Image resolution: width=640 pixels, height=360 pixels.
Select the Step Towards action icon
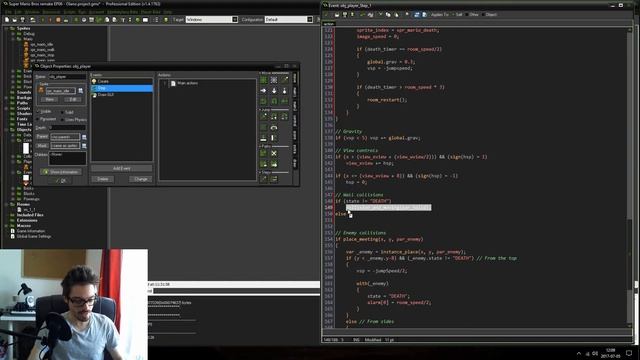263,178
